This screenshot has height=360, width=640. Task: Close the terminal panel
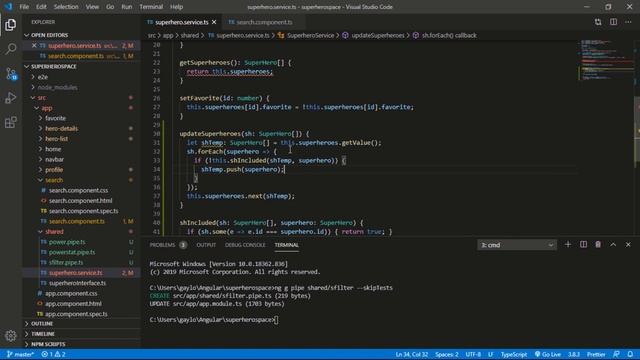pos(628,244)
